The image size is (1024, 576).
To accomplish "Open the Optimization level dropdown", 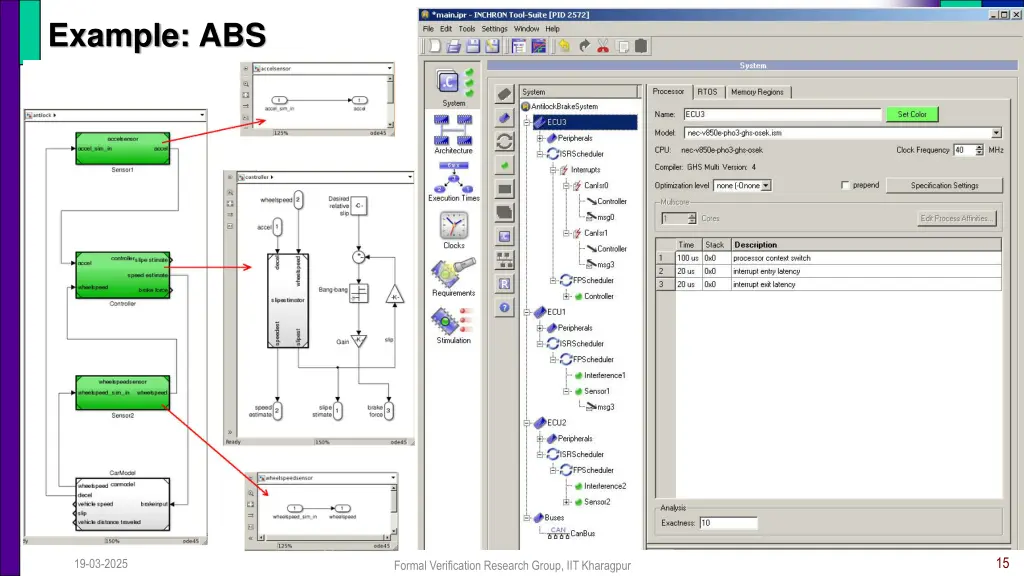I will [766, 185].
